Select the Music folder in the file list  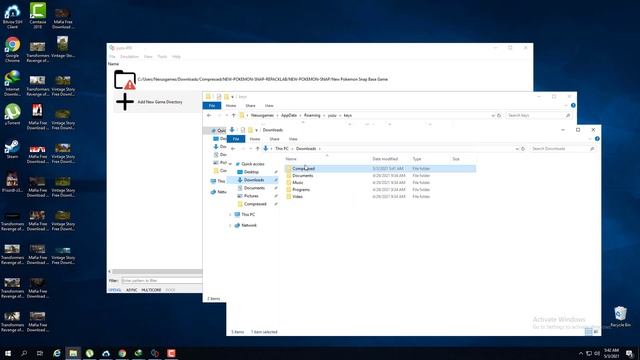click(298, 182)
